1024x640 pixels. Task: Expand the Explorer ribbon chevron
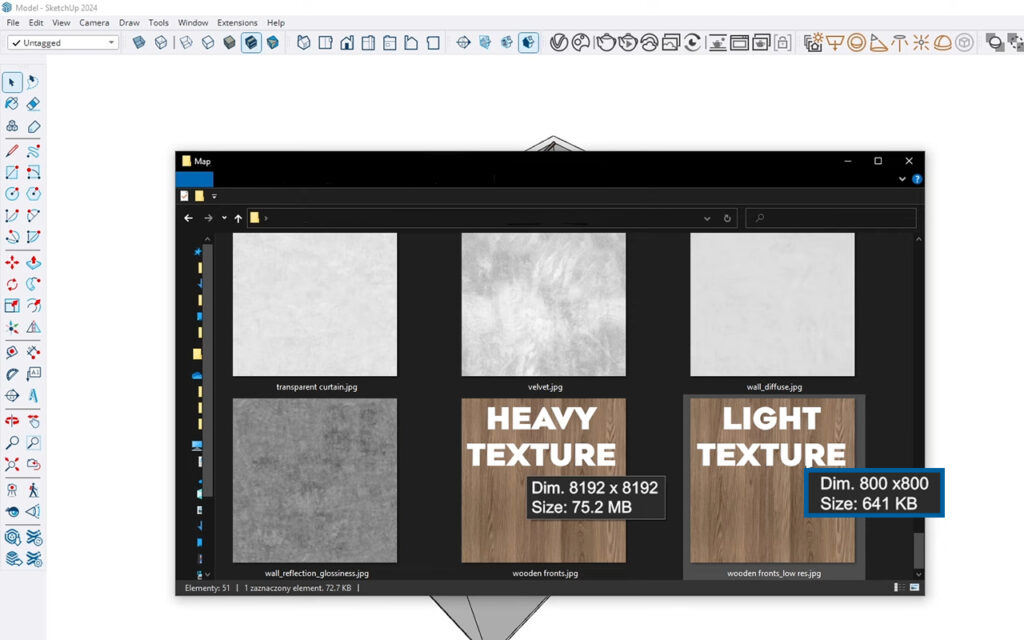(902, 179)
